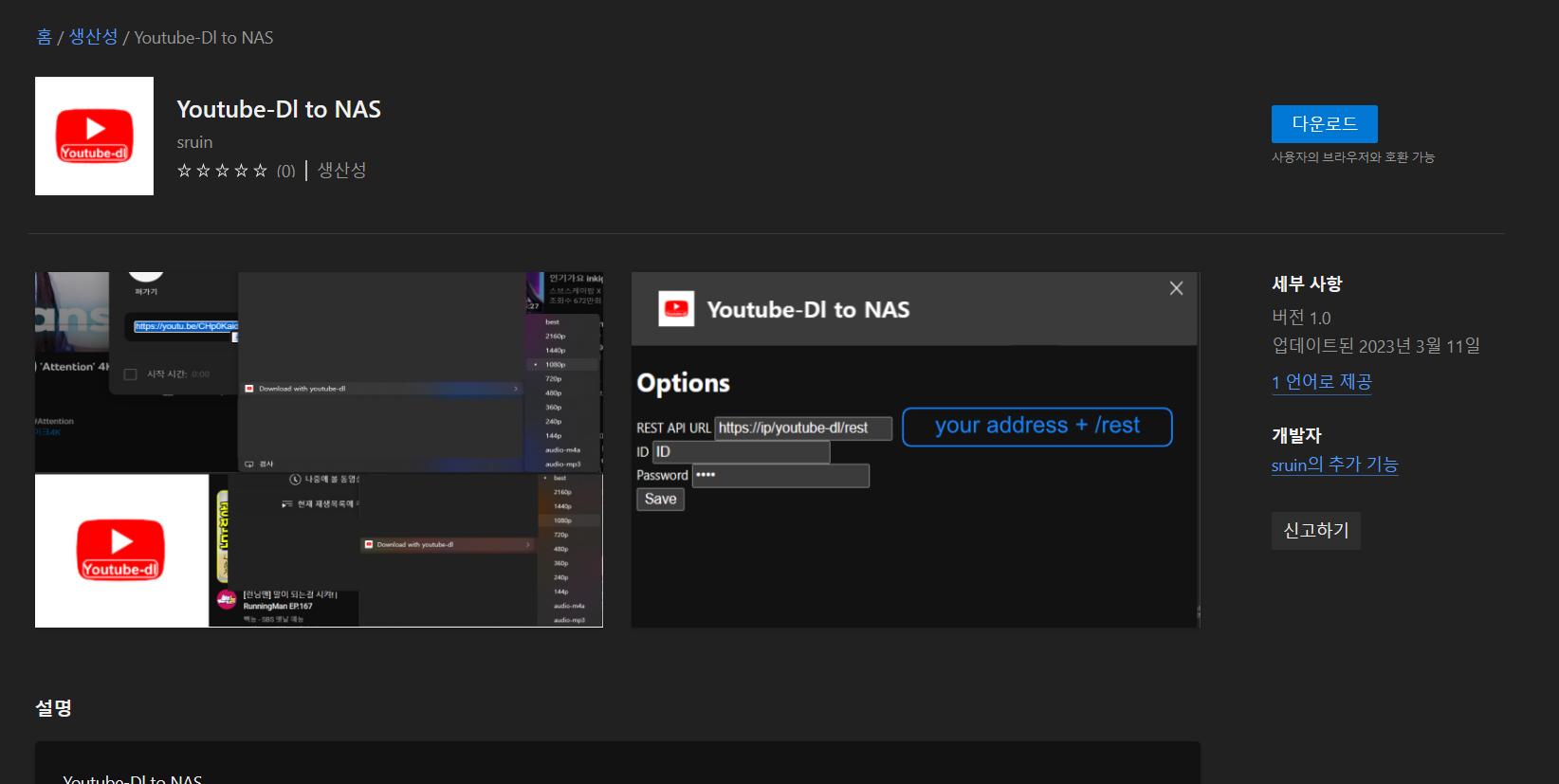
Task: Click the 신고하기 report button
Action: (x=1315, y=531)
